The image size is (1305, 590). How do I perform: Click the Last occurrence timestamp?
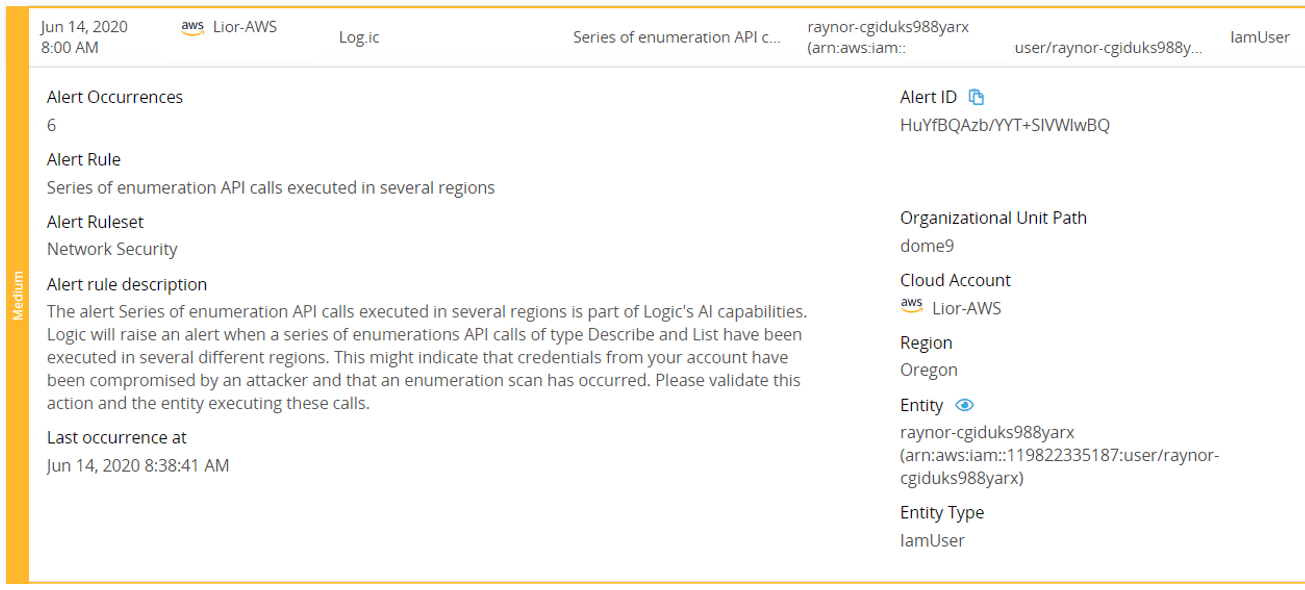point(138,465)
